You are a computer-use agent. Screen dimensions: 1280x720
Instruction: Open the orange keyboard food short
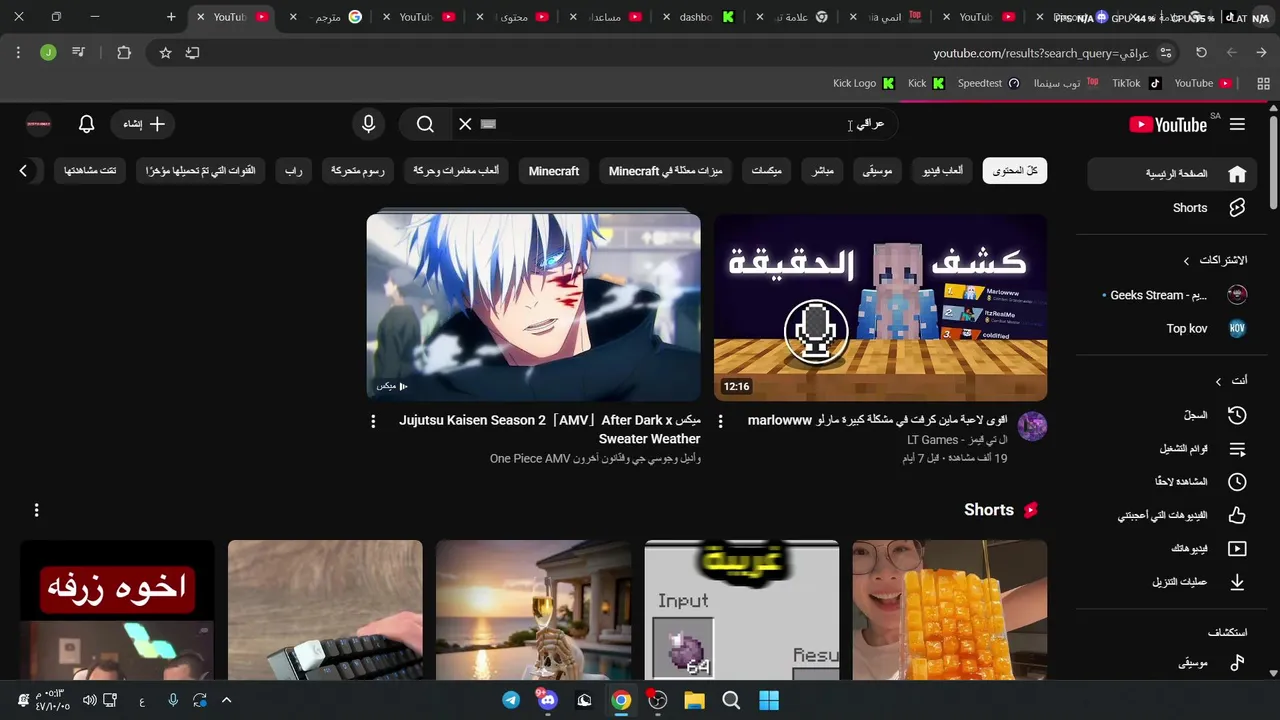coord(950,610)
